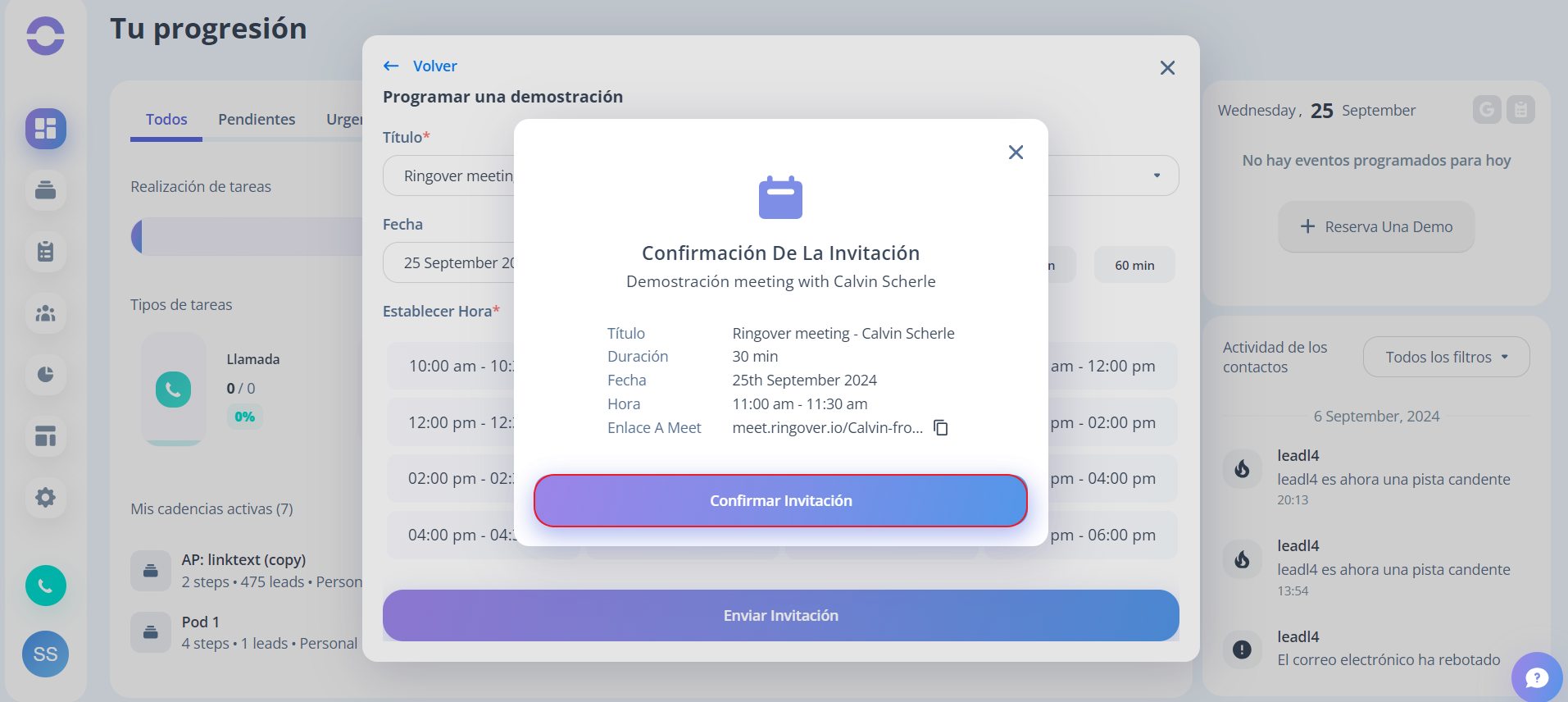Click Reserva Una Demo button

1376,226
